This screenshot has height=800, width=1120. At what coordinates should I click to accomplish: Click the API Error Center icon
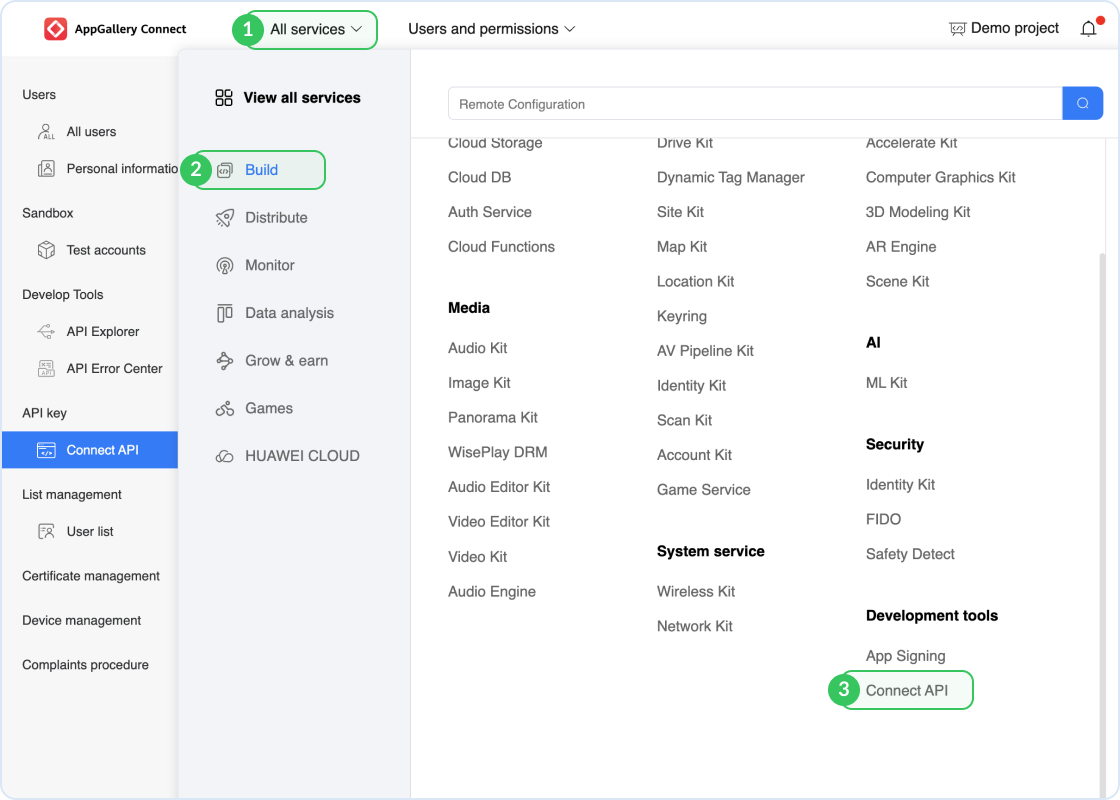coord(46,369)
